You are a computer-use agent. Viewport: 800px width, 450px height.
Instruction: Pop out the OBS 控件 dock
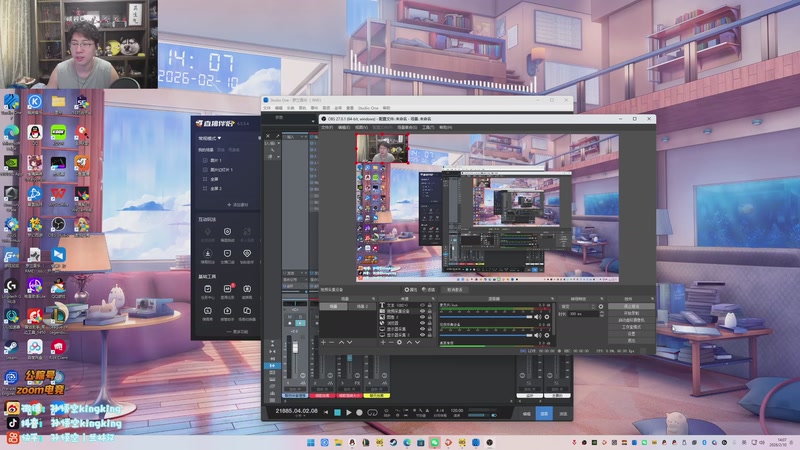652,298
